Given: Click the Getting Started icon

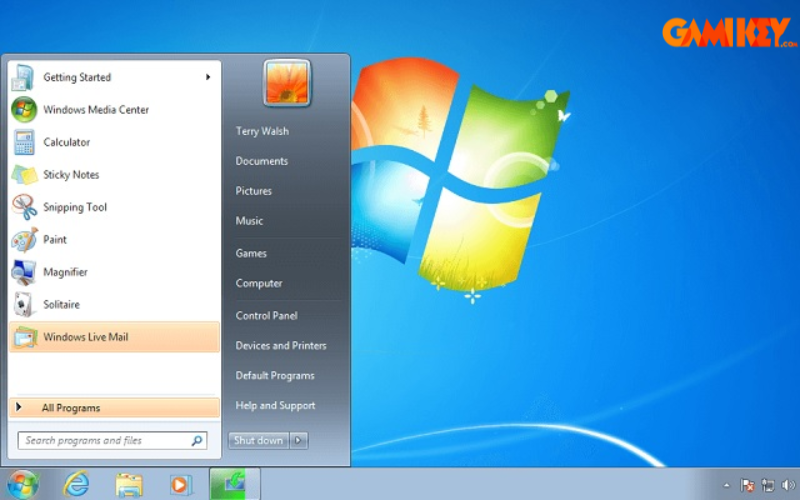Looking at the screenshot, I should (24, 77).
